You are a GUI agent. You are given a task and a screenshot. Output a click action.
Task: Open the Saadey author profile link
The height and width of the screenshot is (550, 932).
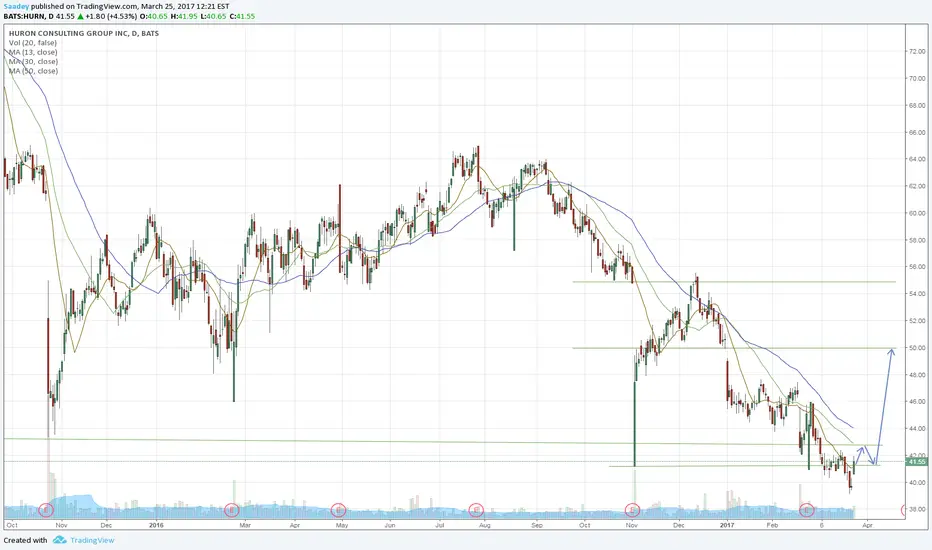(x=16, y=7)
